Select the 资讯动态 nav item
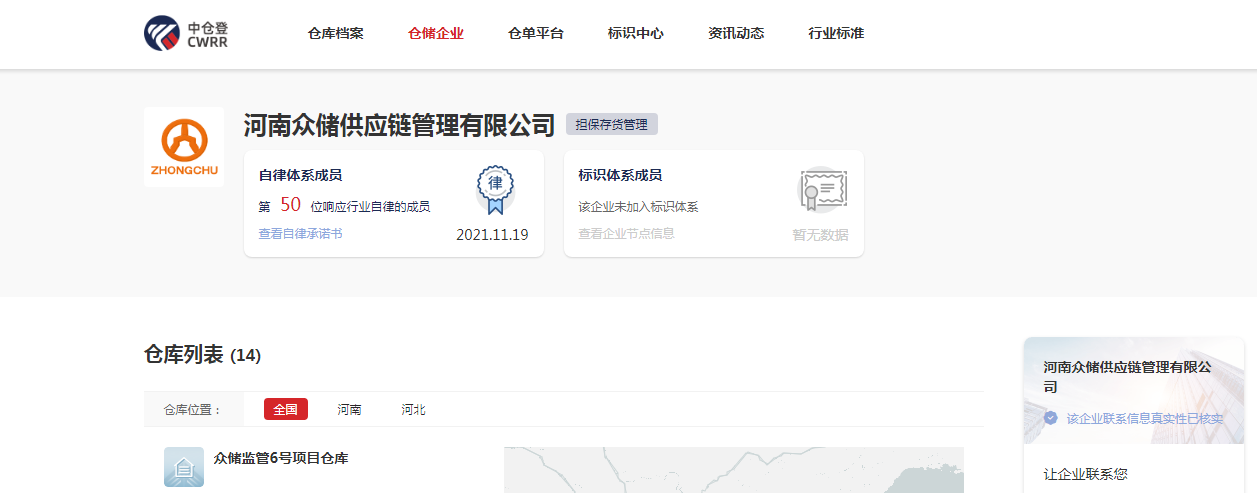Image resolution: width=1257 pixels, height=493 pixels. click(736, 33)
